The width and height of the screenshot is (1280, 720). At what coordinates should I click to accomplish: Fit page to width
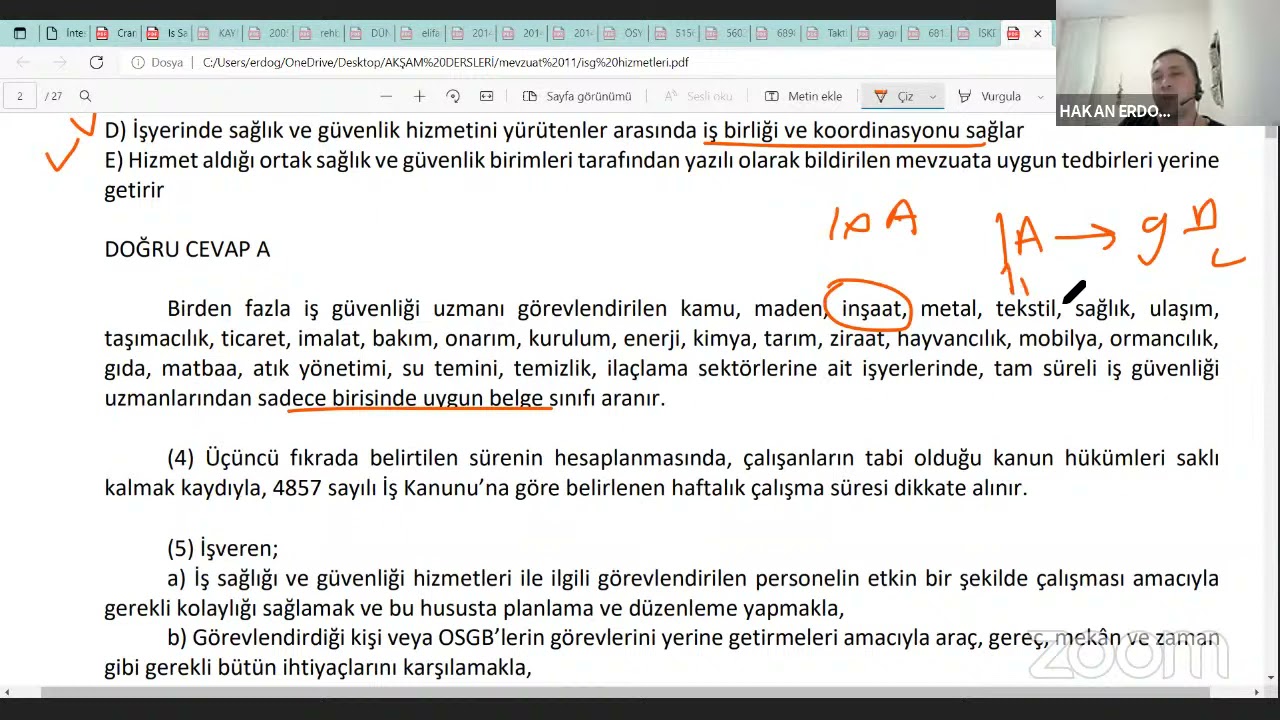pyautogui.click(x=486, y=96)
